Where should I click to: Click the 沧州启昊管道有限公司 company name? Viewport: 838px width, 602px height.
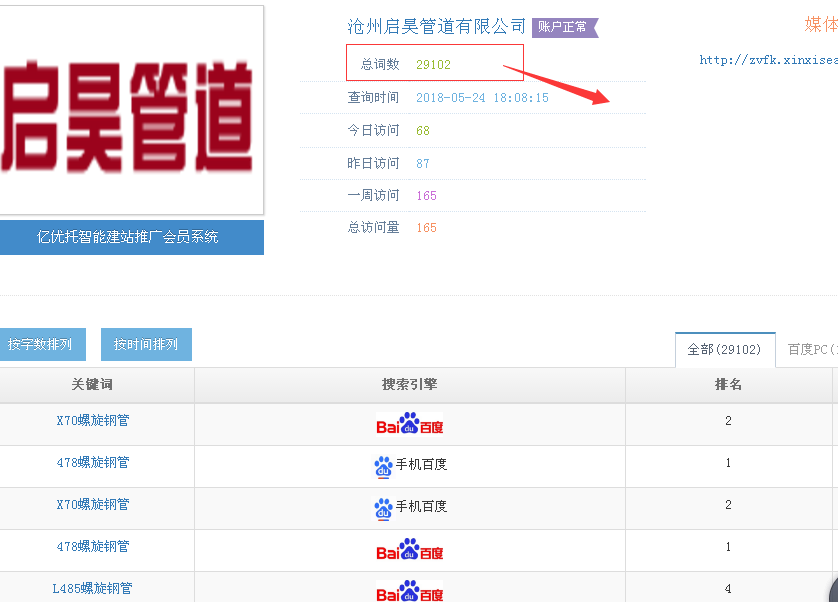point(436,26)
